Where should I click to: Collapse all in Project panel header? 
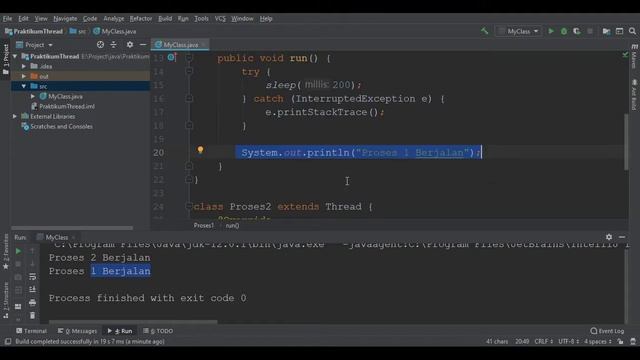point(113,44)
